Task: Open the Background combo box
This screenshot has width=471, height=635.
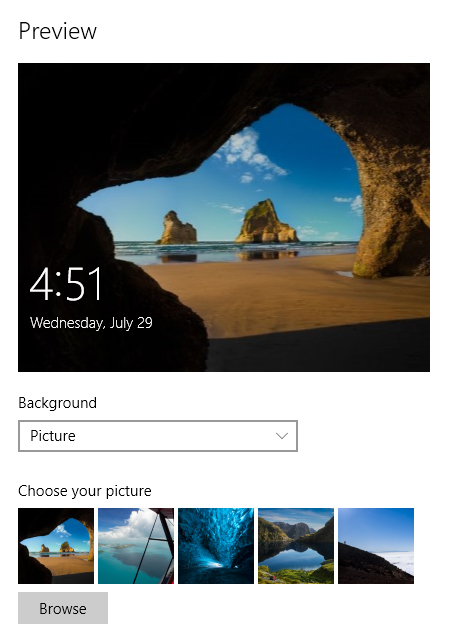Action: coord(158,436)
